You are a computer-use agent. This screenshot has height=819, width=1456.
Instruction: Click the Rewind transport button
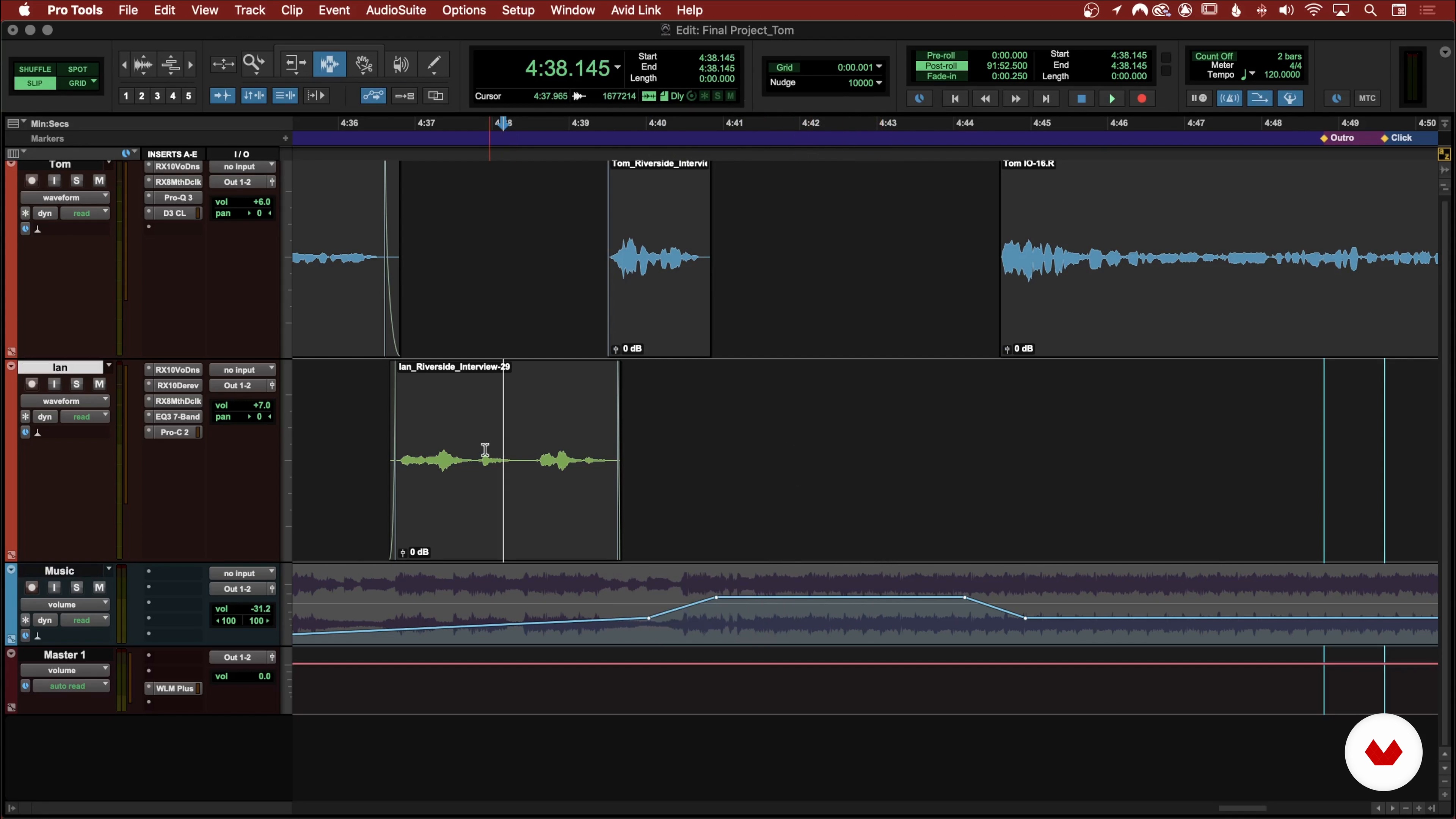pos(985,98)
